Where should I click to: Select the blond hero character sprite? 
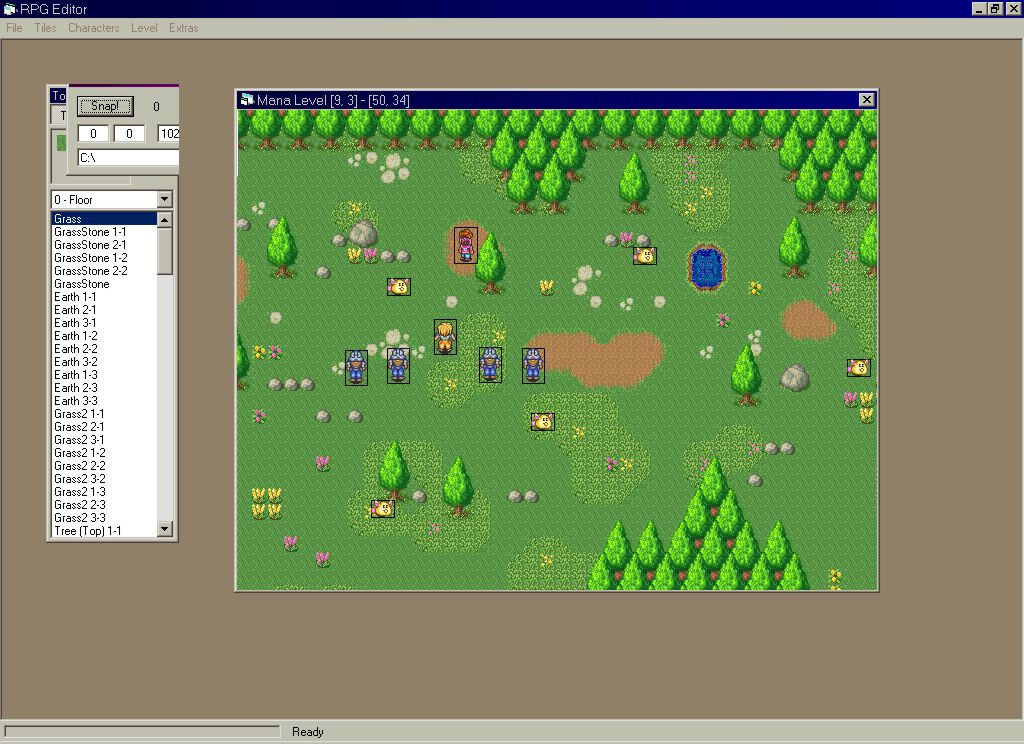click(x=445, y=336)
